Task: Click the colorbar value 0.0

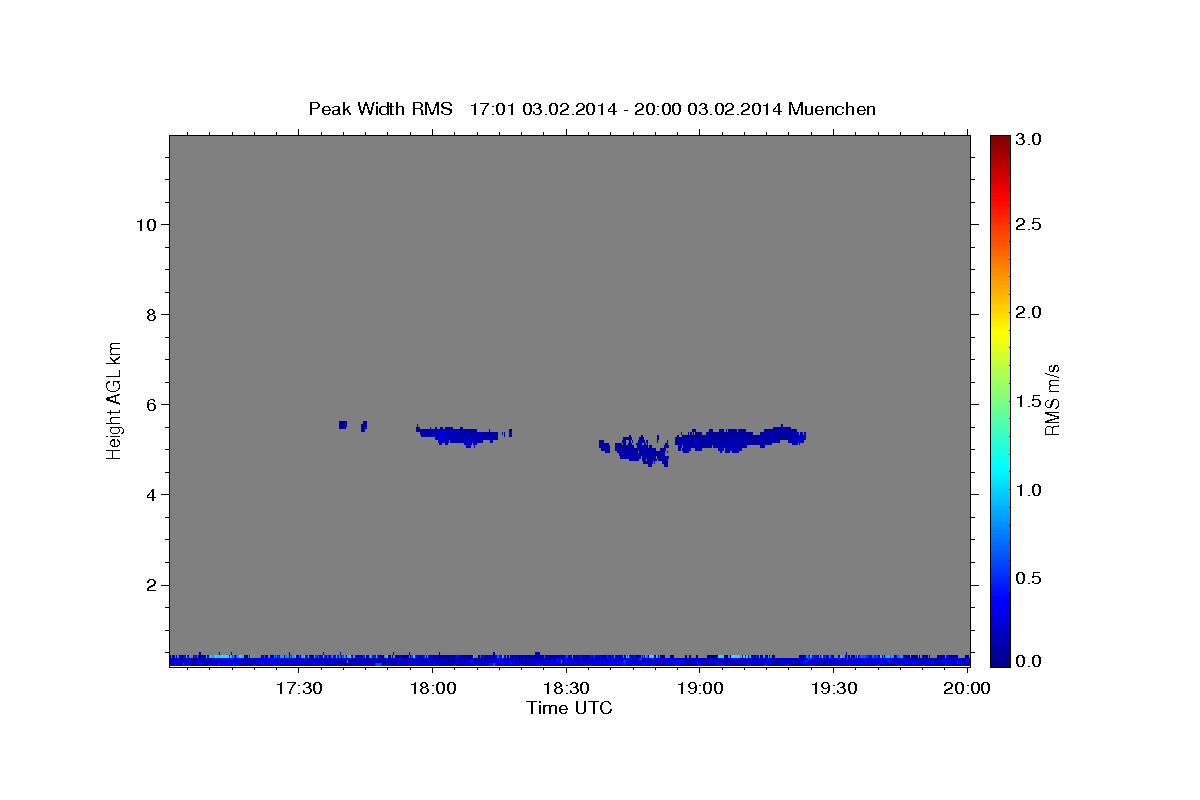Action: coord(1030,661)
